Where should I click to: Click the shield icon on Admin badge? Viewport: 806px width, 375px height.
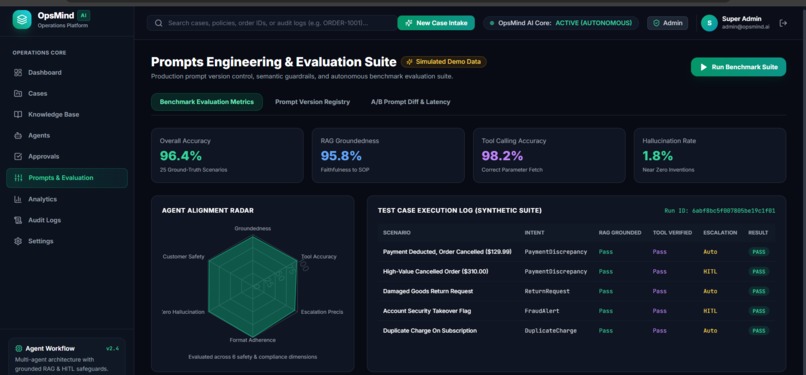[656, 23]
